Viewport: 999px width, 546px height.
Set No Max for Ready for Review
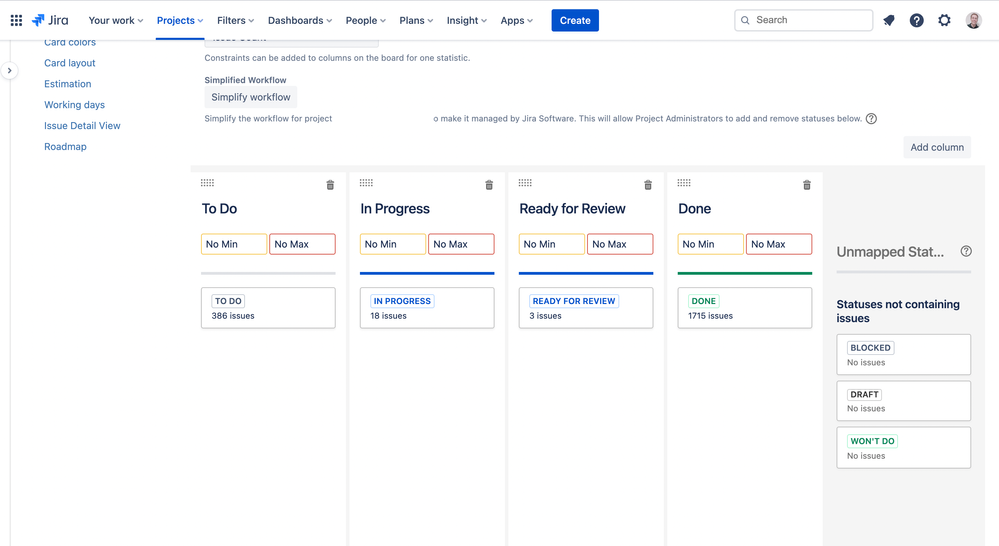(620, 244)
